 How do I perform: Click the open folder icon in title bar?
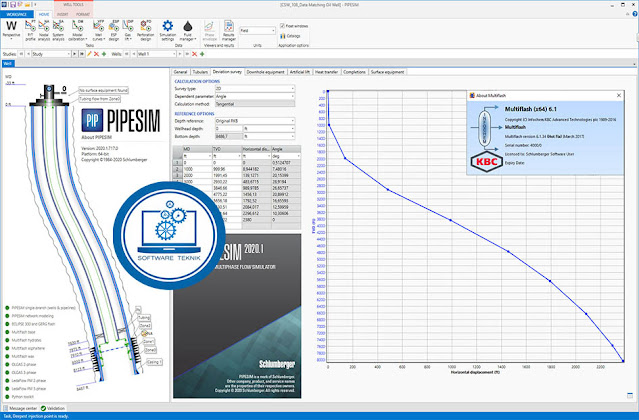(x=27, y=4)
